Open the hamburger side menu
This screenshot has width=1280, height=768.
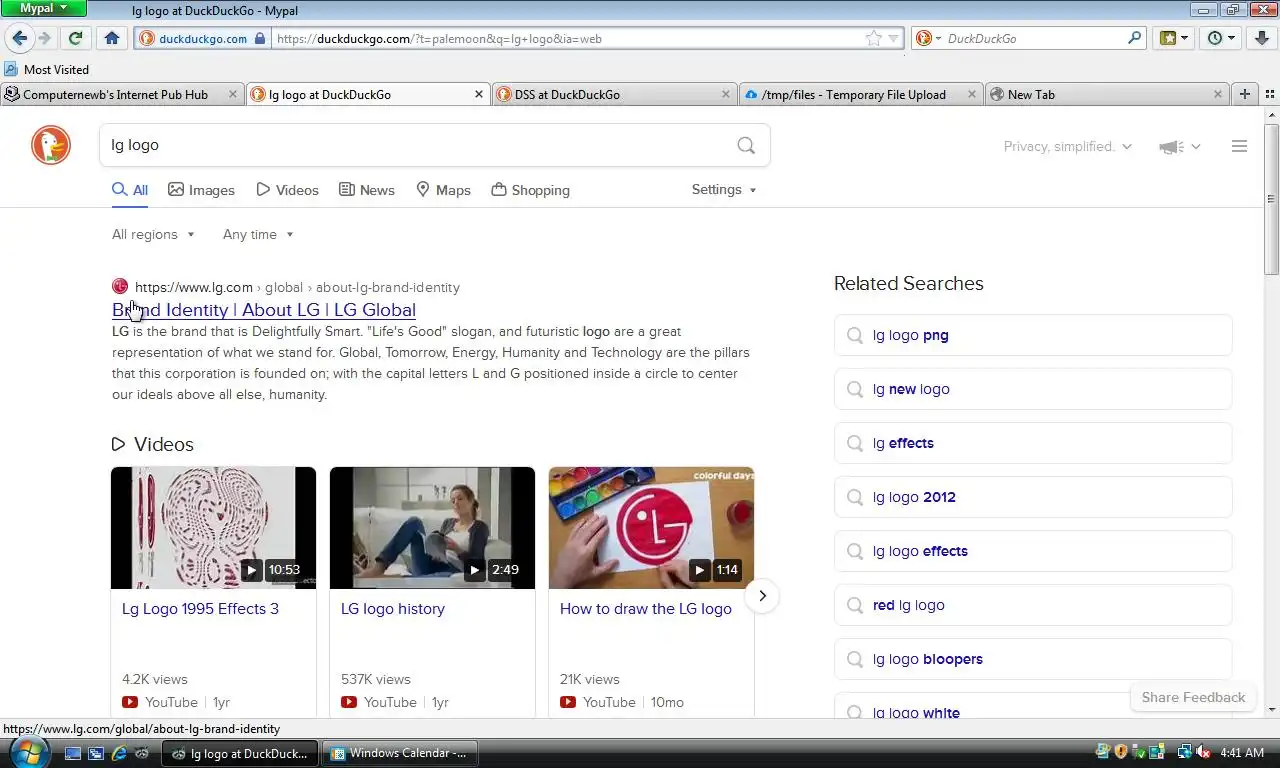(1239, 146)
